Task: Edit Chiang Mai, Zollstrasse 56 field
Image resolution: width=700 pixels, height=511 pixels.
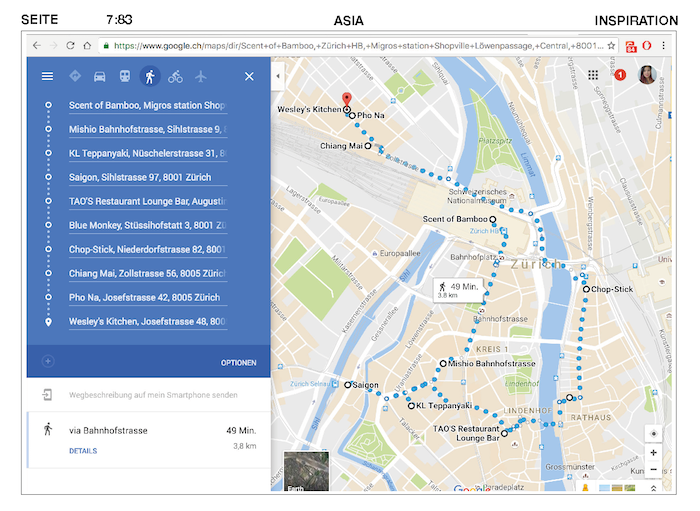Action: (148, 274)
